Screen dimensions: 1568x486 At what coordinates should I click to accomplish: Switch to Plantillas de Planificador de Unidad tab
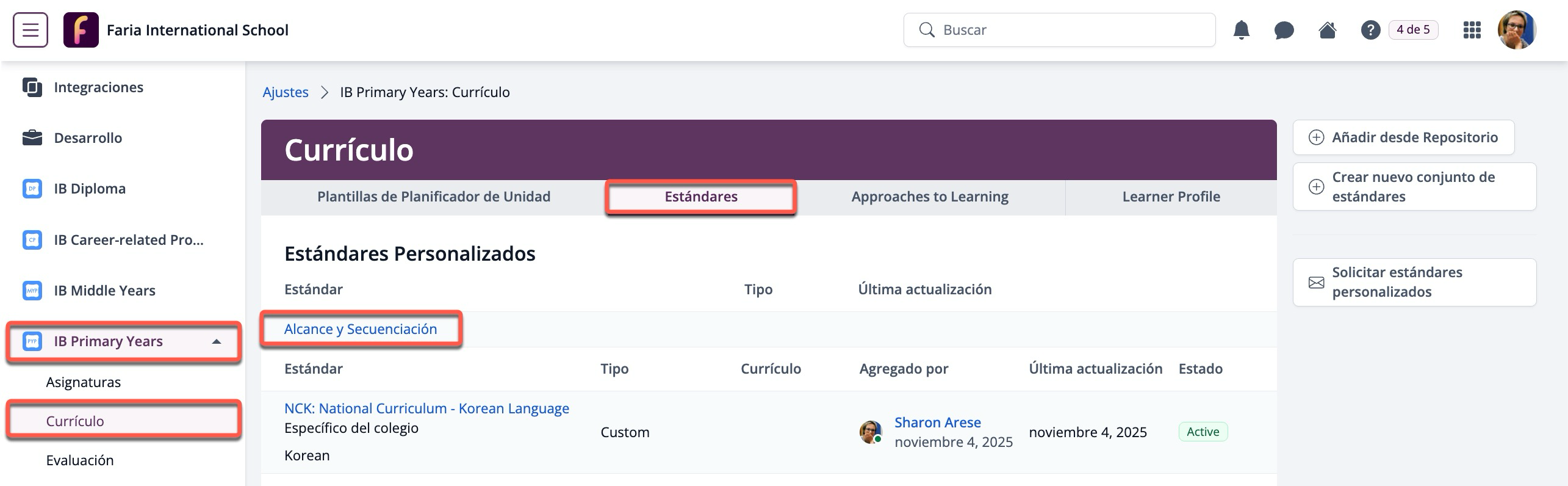(x=434, y=197)
